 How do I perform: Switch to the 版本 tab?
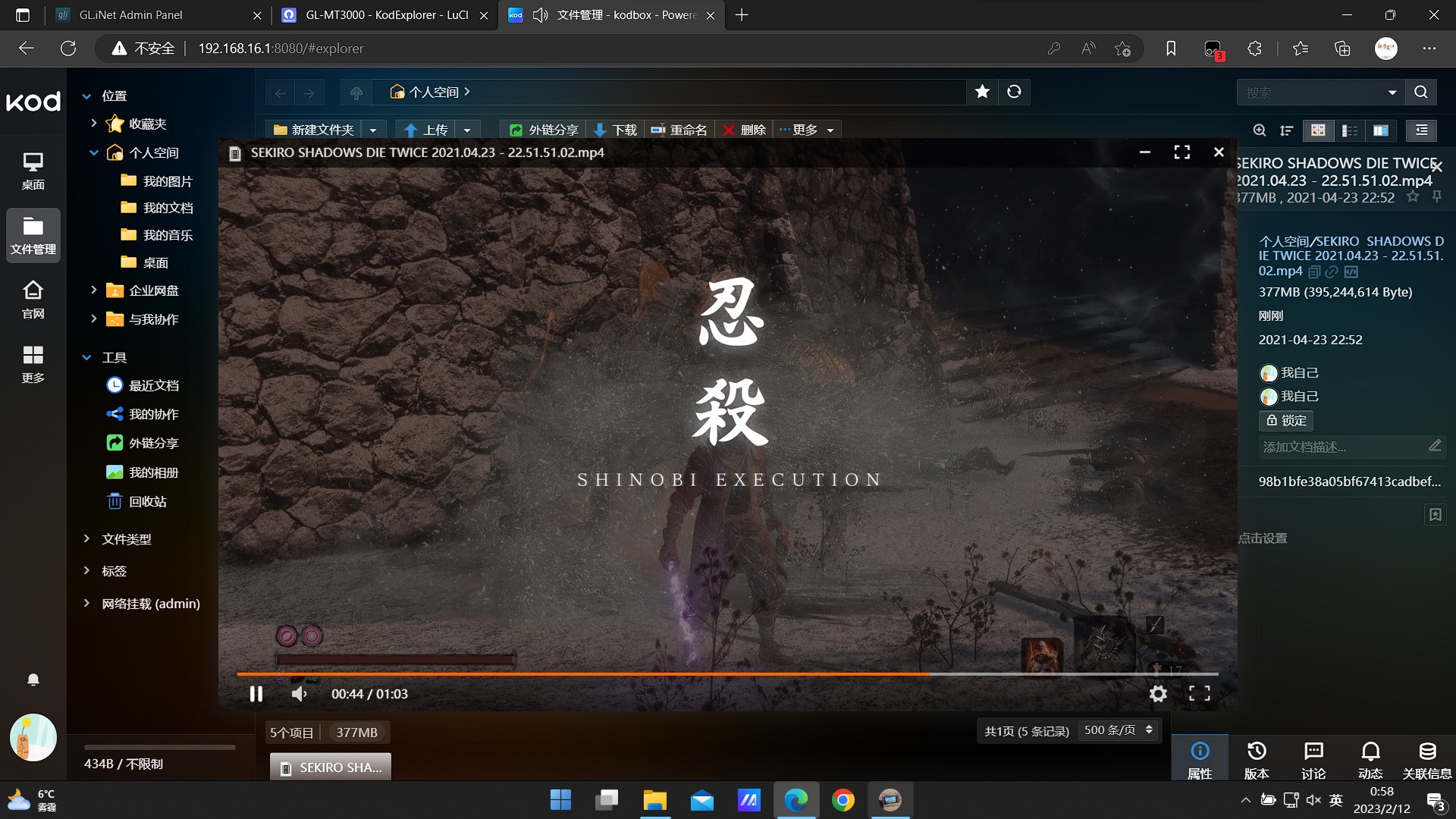coord(1257,760)
